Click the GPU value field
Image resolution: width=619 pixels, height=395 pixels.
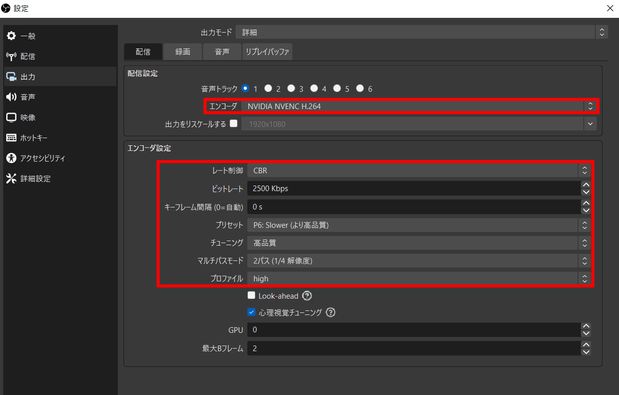[x=414, y=329]
